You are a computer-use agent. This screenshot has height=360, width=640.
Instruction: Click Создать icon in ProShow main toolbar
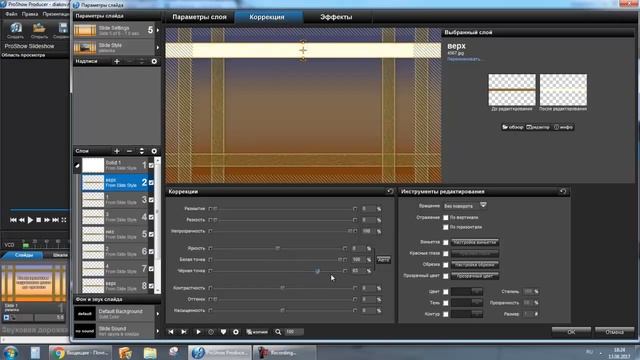pyautogui.click(x=16, y=29)
